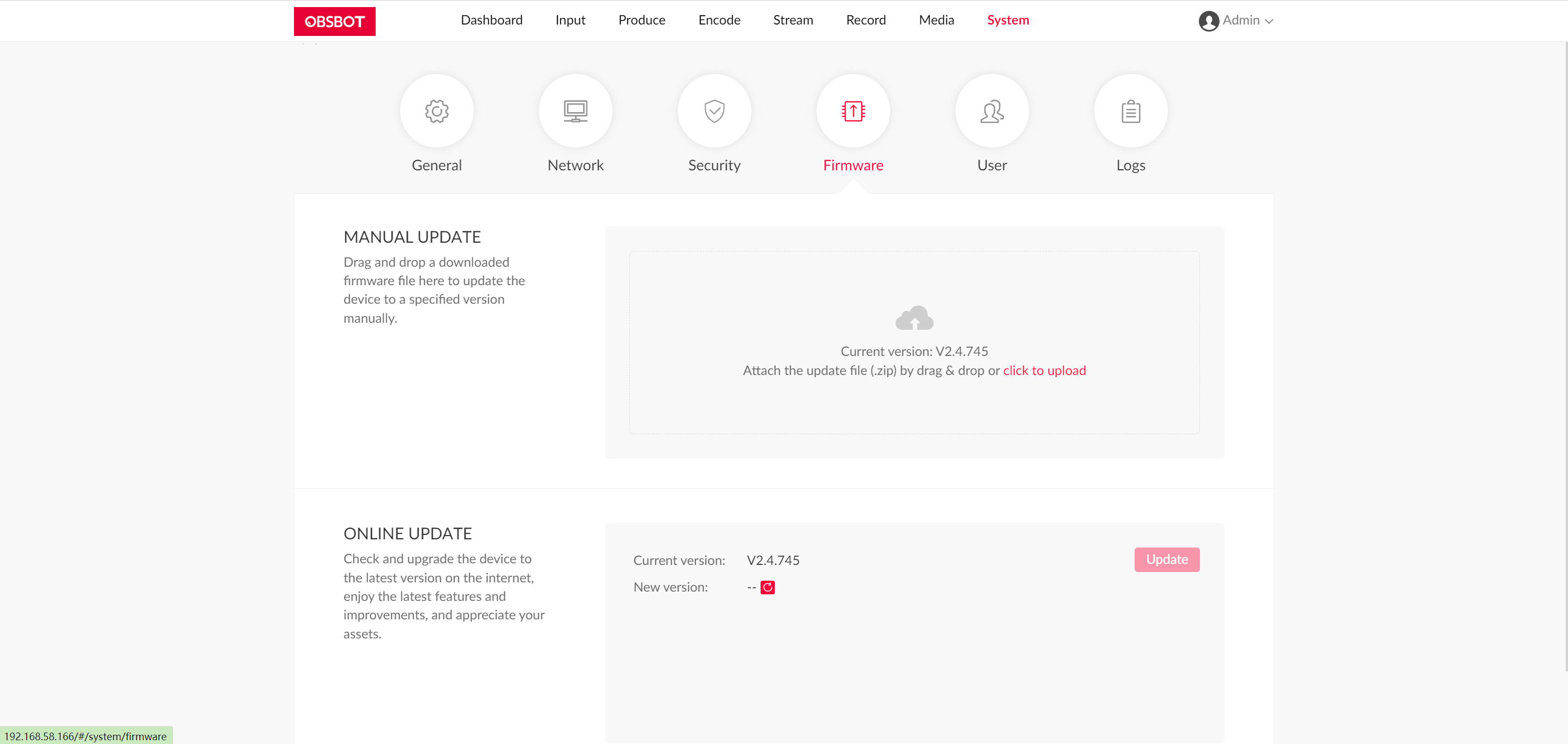Image resolution: width=1568 pixels, height=744 pixels.
Task: Open the Admin user dropdown menu
Action: pos(1237,20)
